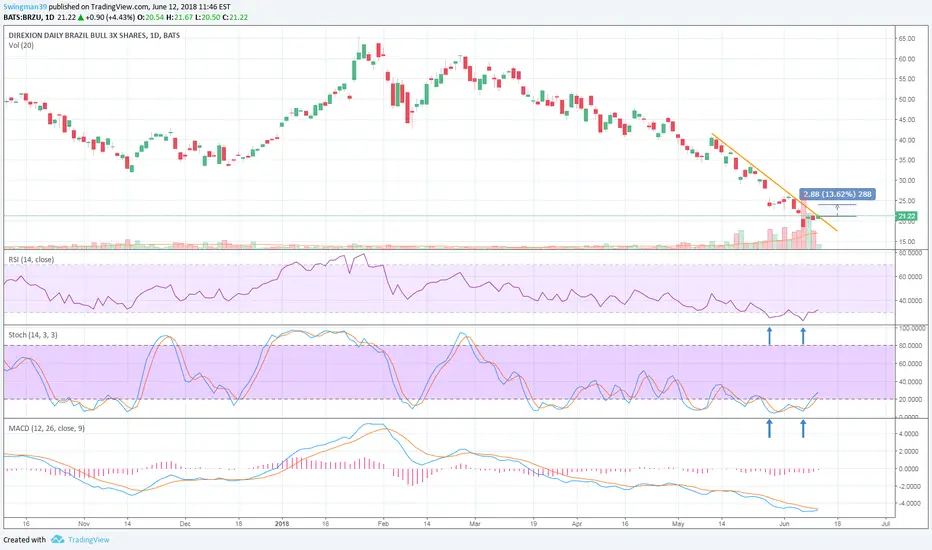Select the BATS:BRZU, 1D symbol text

tap(29, 17)
